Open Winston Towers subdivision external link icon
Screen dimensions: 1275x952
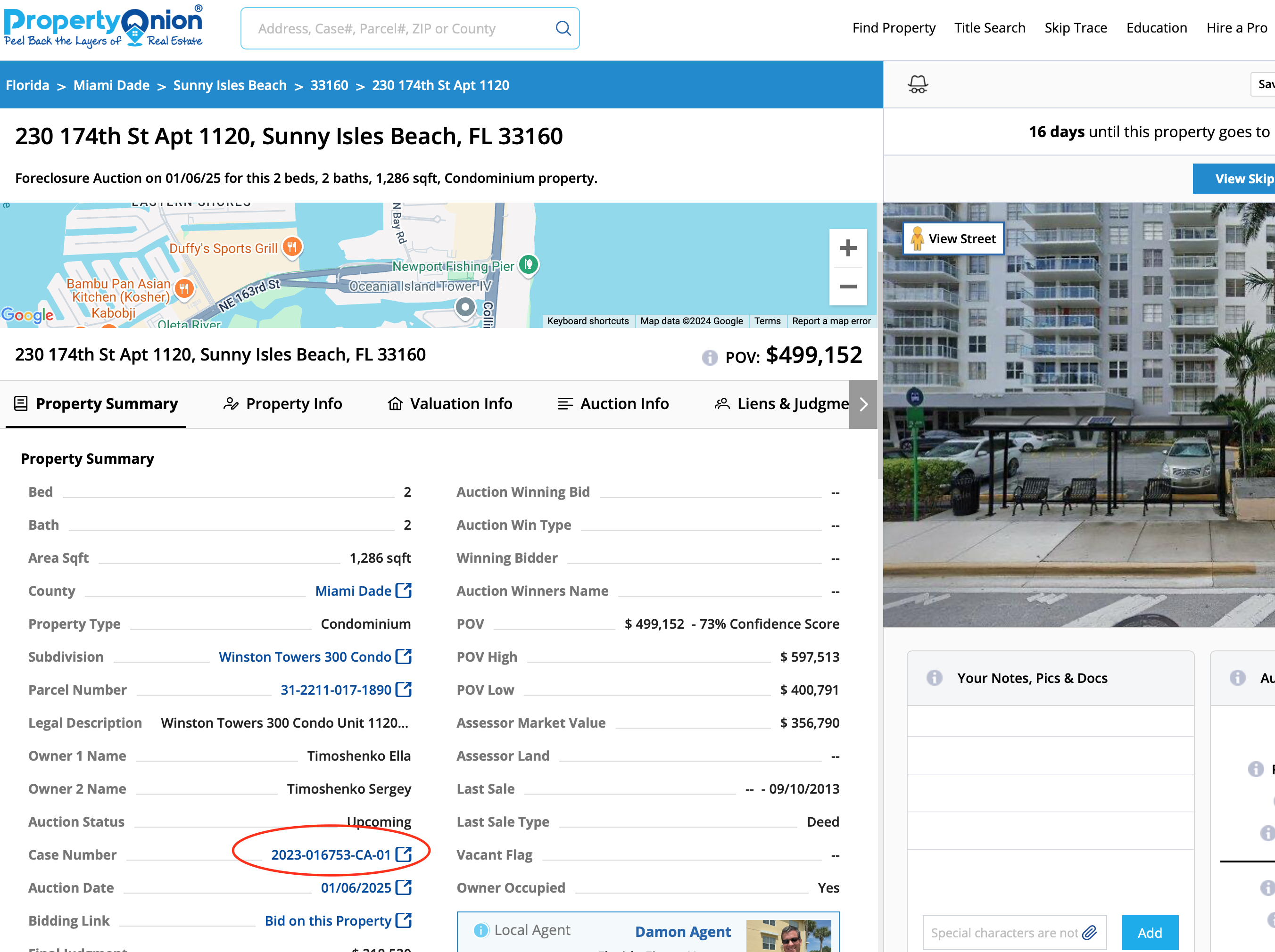click(x=404, y=657)
